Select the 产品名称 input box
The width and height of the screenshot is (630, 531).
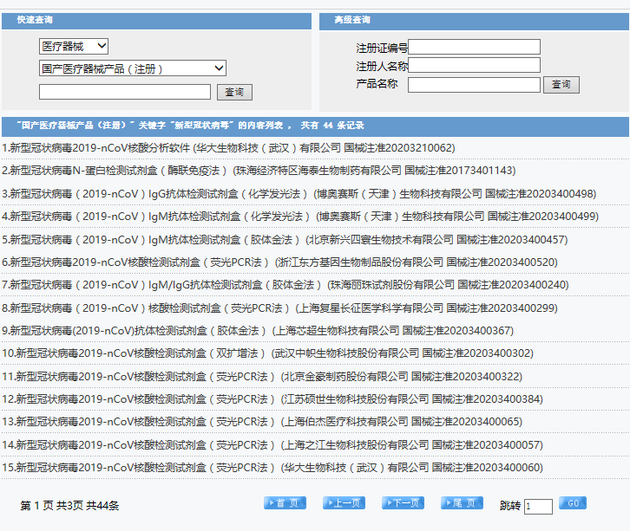[x=473, y=85]
